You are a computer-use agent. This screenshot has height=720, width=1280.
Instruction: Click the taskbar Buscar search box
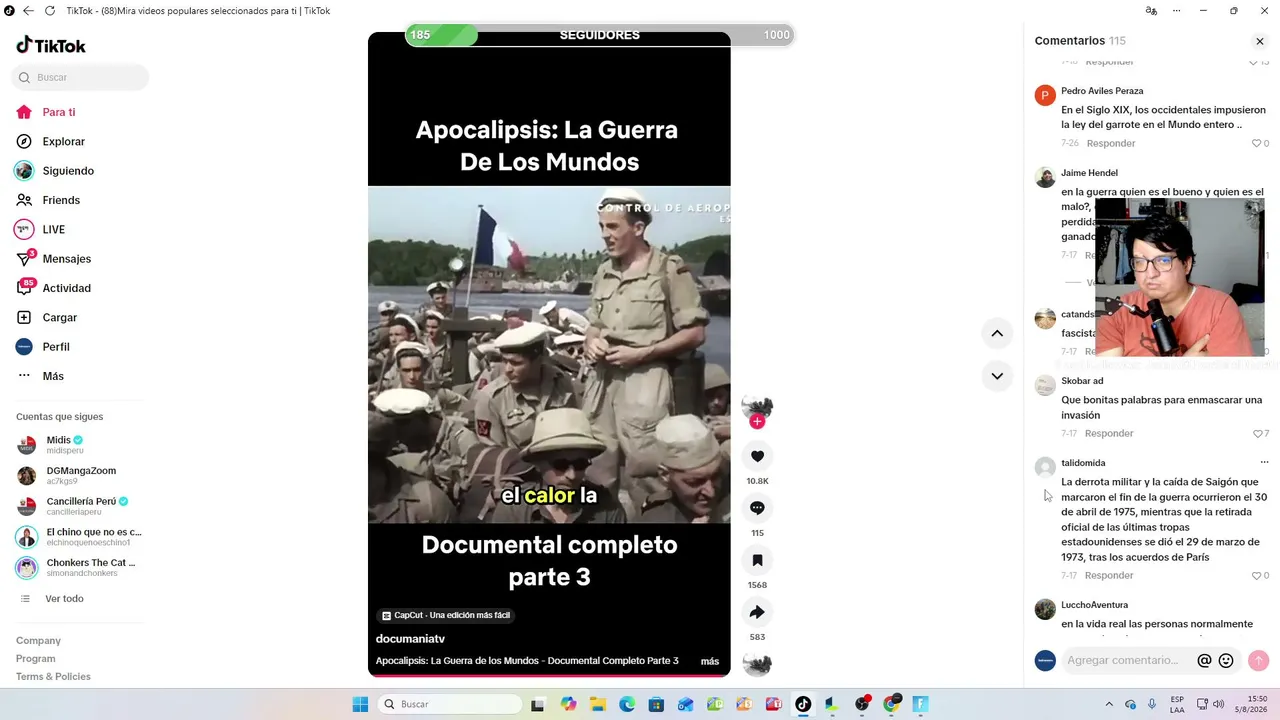pos(450,704)
